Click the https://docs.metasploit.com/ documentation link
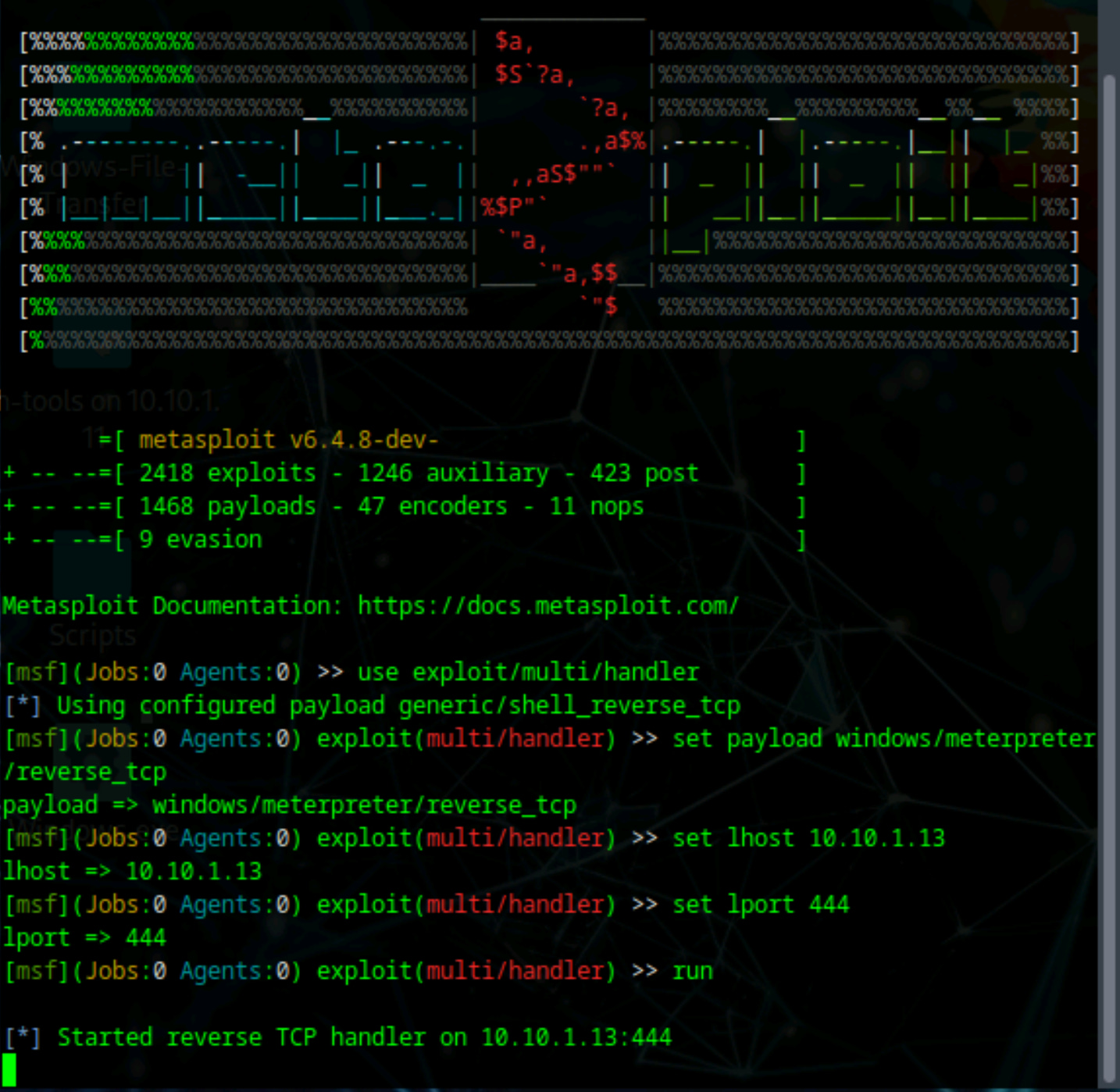1120x1092 pixels. 548,605
